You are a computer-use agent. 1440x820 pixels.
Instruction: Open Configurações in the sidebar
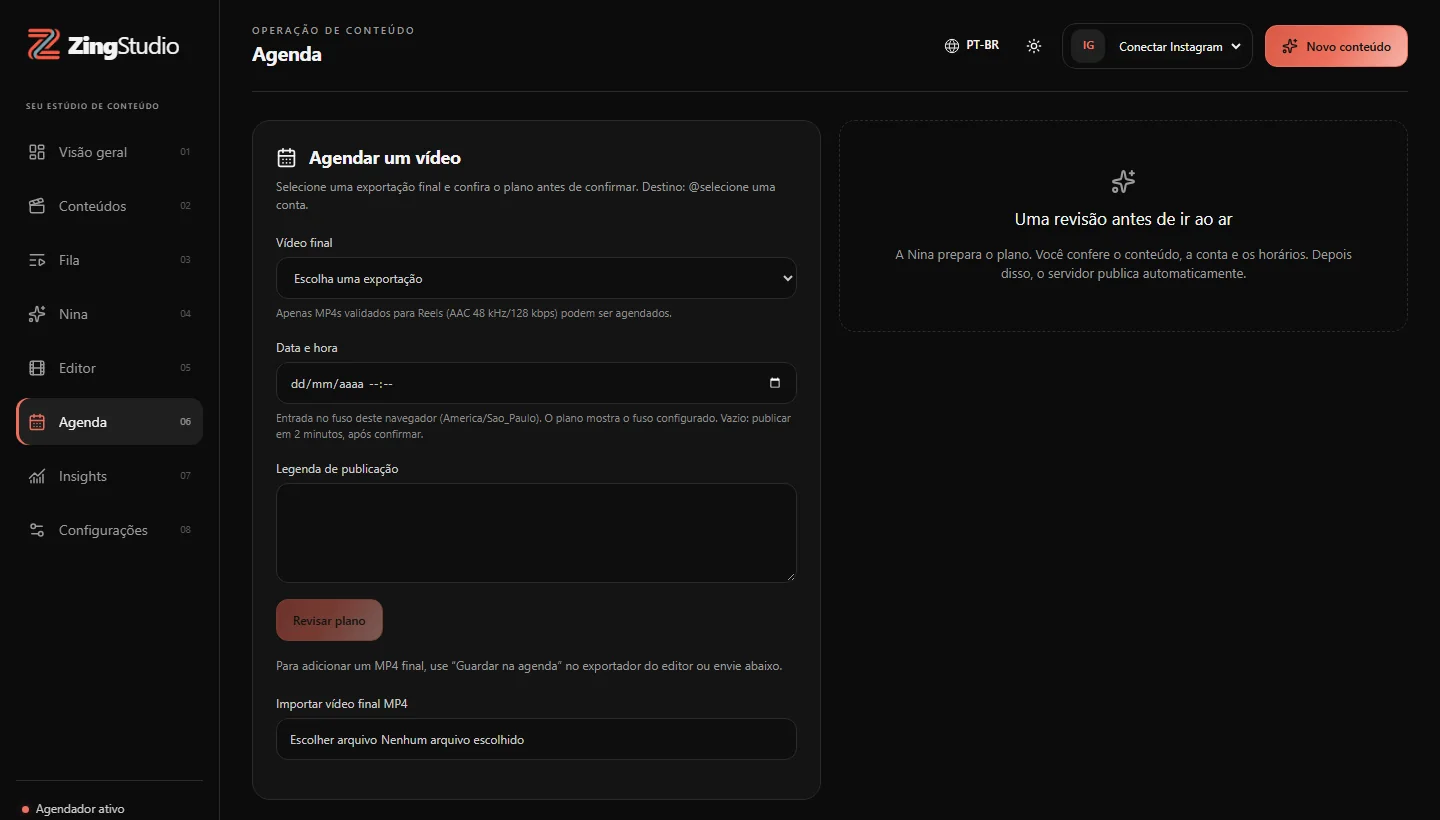(109, 530)
